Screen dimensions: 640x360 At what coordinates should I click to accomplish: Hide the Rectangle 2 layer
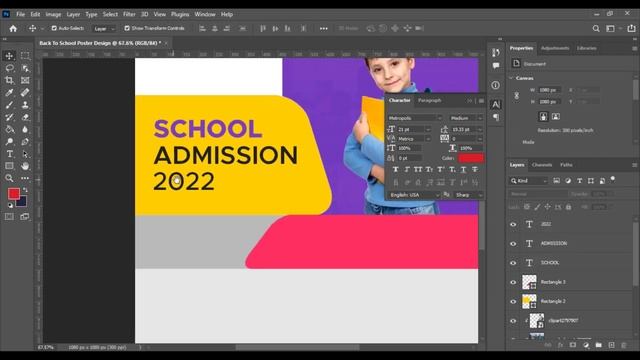pos(513,302)
